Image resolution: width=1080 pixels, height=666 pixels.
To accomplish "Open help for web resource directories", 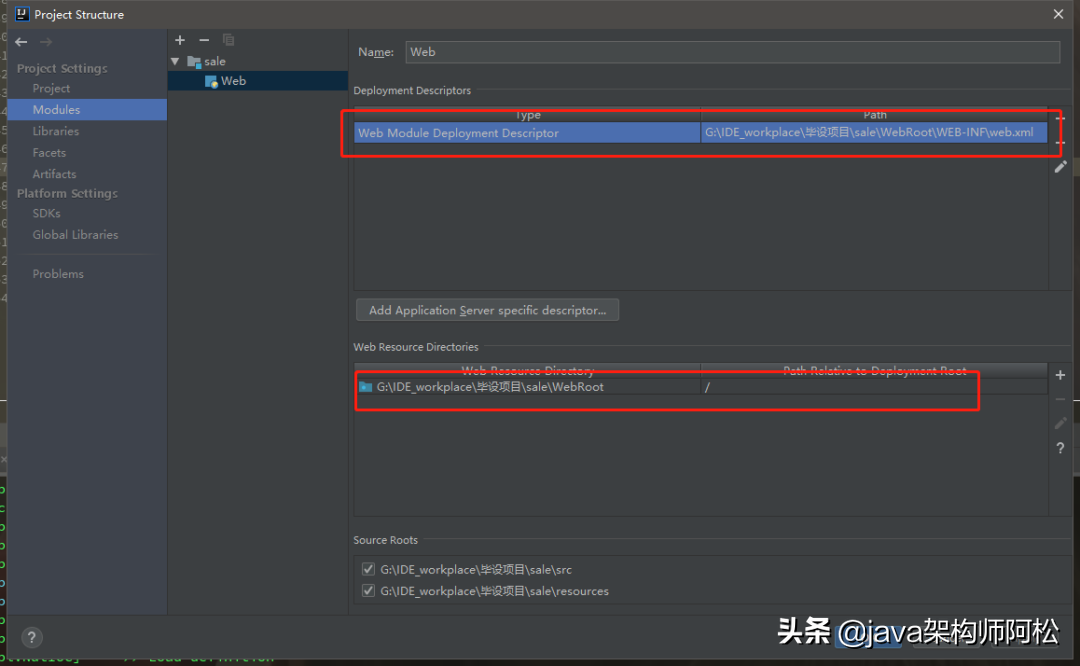I will pos(1060,448).
